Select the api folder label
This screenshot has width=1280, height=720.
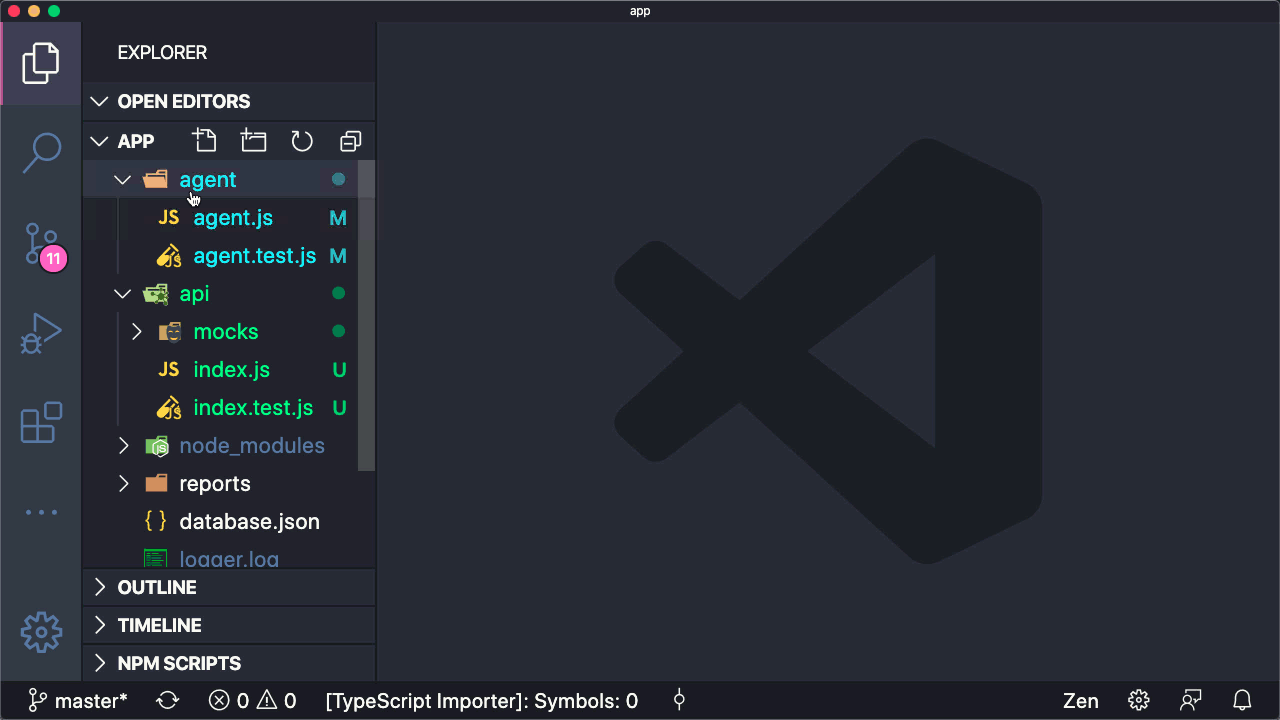(x=194, y=294)
